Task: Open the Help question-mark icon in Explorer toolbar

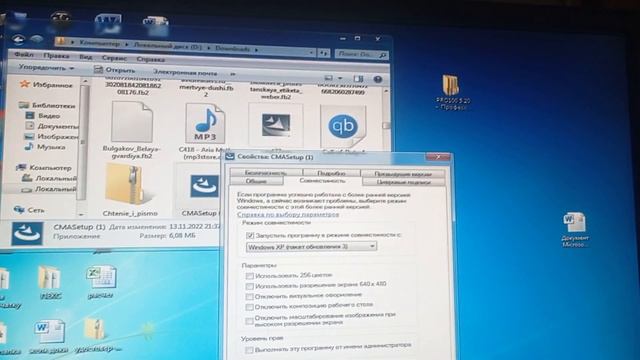Action: [x=378, y=79]
